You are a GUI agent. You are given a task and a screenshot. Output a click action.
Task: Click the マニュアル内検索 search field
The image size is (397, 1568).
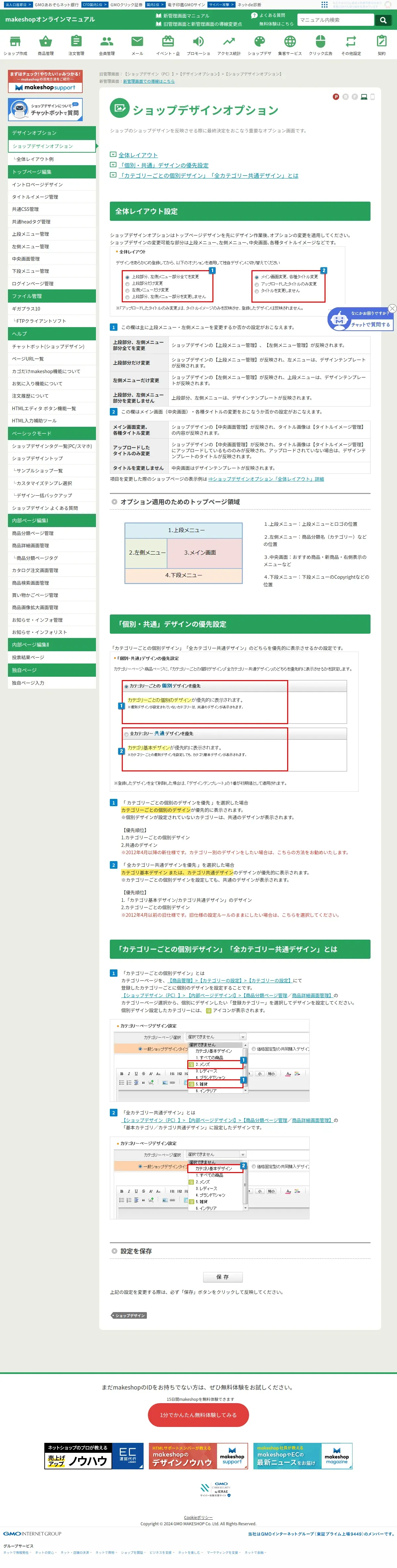(x=335, y=20)
